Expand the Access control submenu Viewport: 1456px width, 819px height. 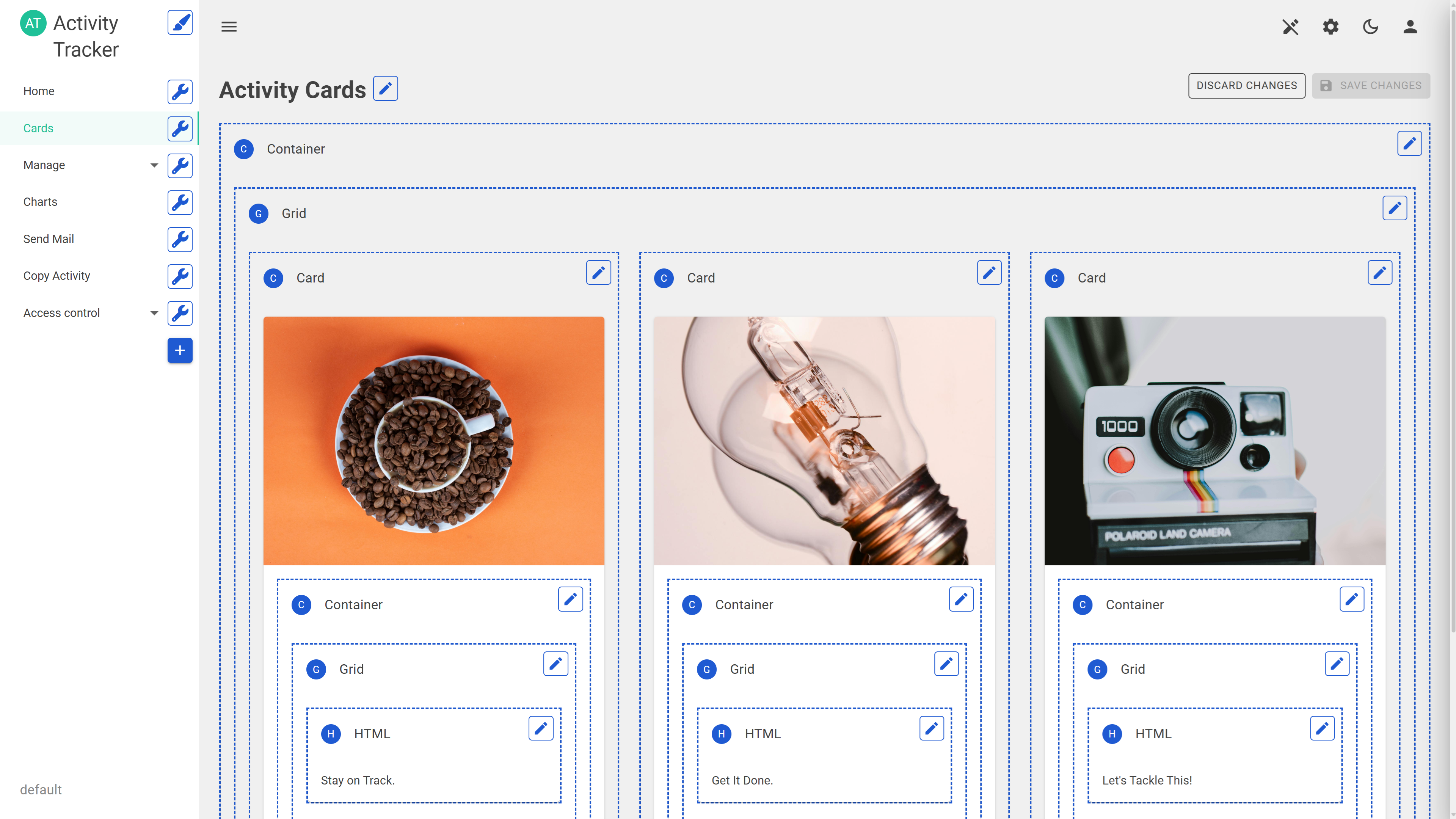154,313
